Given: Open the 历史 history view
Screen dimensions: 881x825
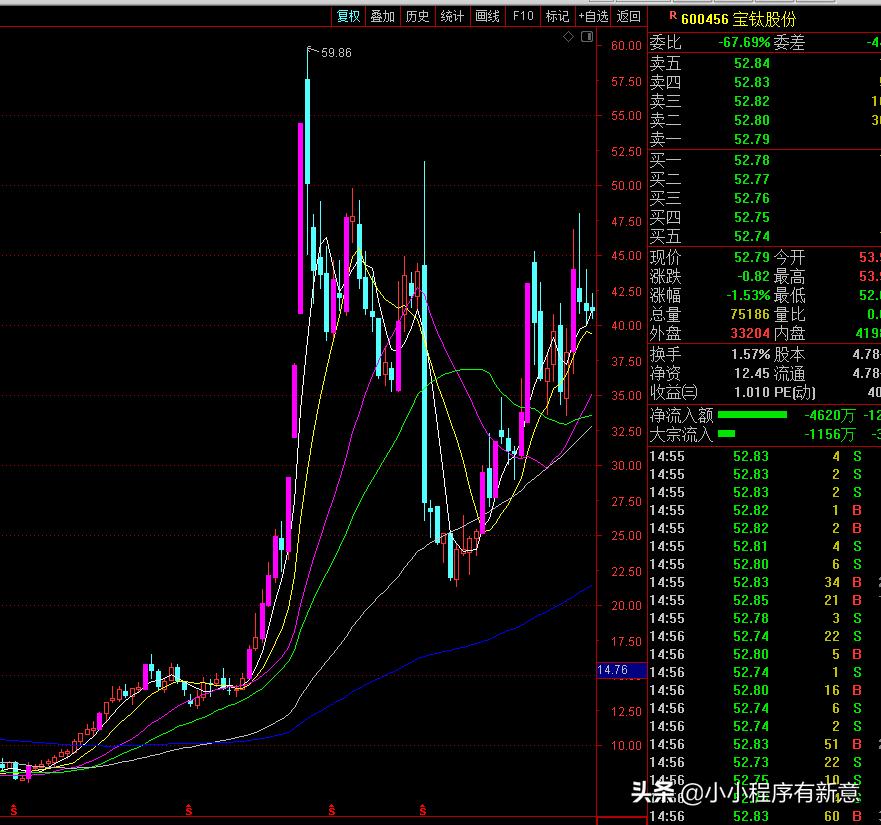Looking at the screenshot, I should [x=417, y=15].
